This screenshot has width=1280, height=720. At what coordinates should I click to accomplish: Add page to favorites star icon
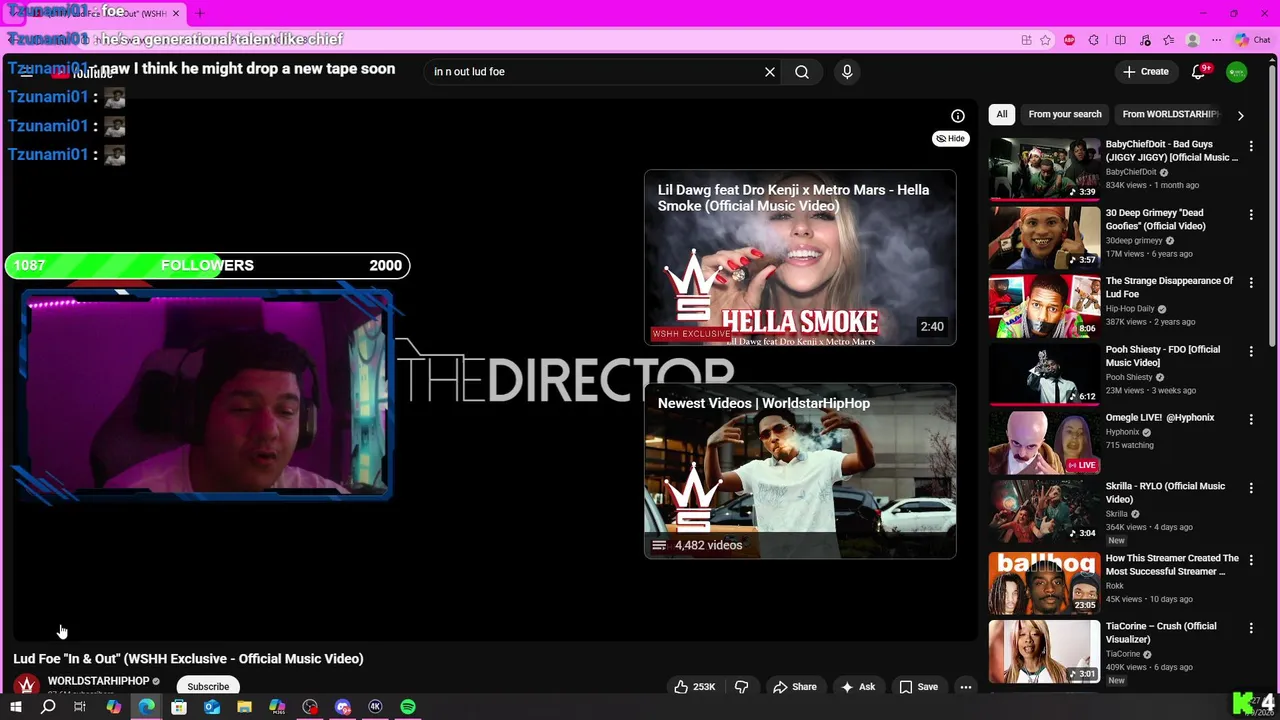[x=1045, y=40]
